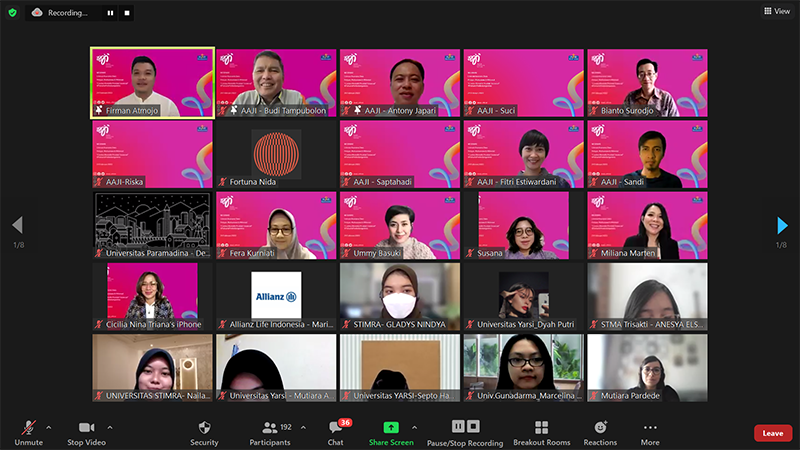Select Allianz Life Indonesia logo tile
Image resolution: width=800 pixels, height=450 pixels.
click(x=276, y=296)
